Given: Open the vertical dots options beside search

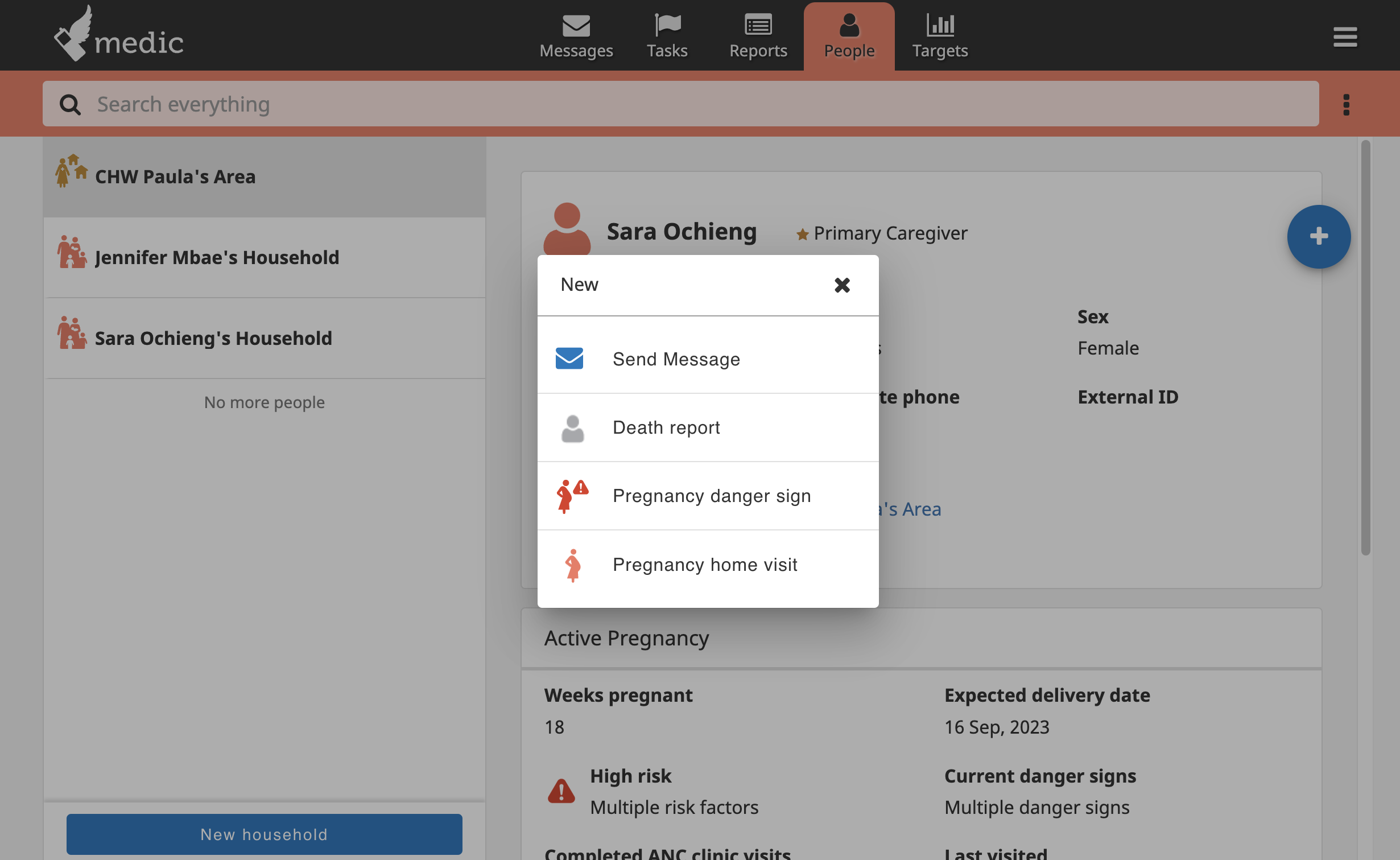Looking at the screenshot, I should point(1346,104).
